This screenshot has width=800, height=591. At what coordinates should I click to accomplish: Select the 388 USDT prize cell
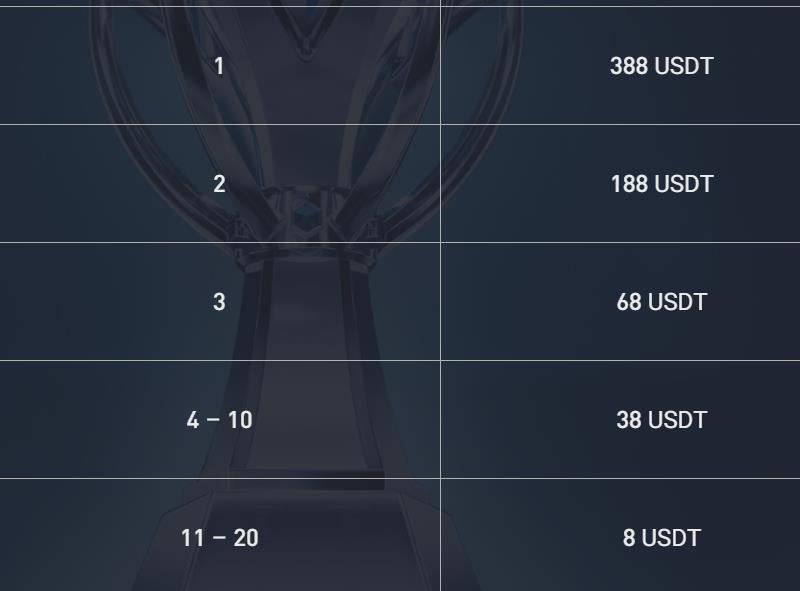(661, 66)
